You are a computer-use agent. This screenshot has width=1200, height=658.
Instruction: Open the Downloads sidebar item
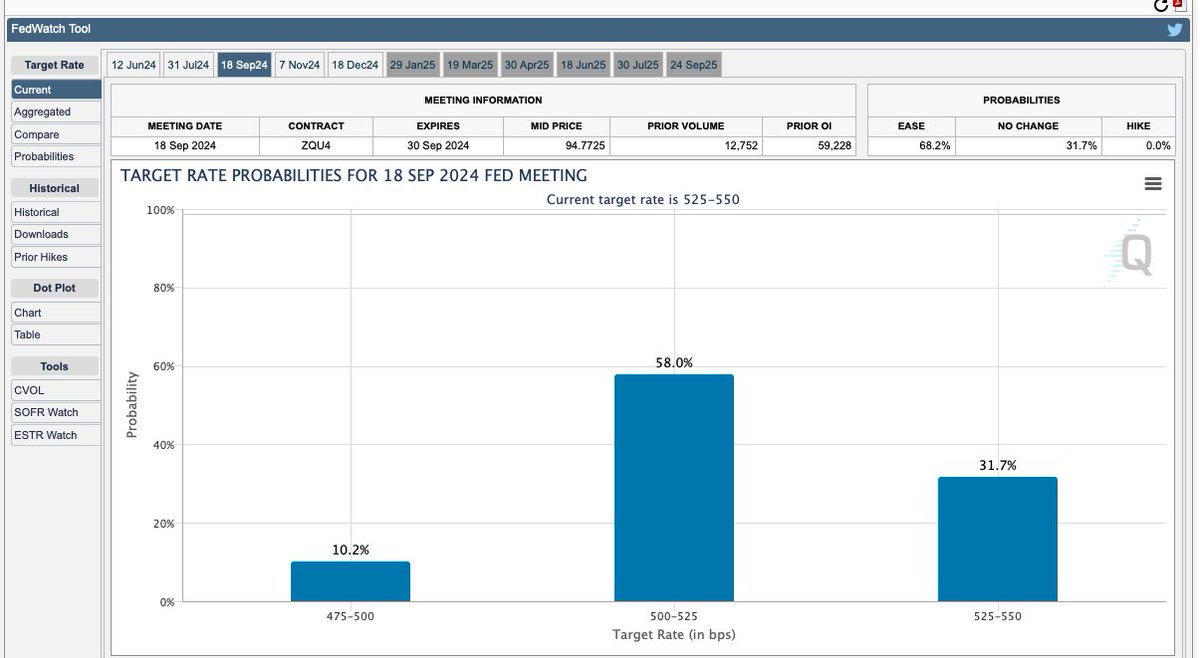(x=56, y=234)
